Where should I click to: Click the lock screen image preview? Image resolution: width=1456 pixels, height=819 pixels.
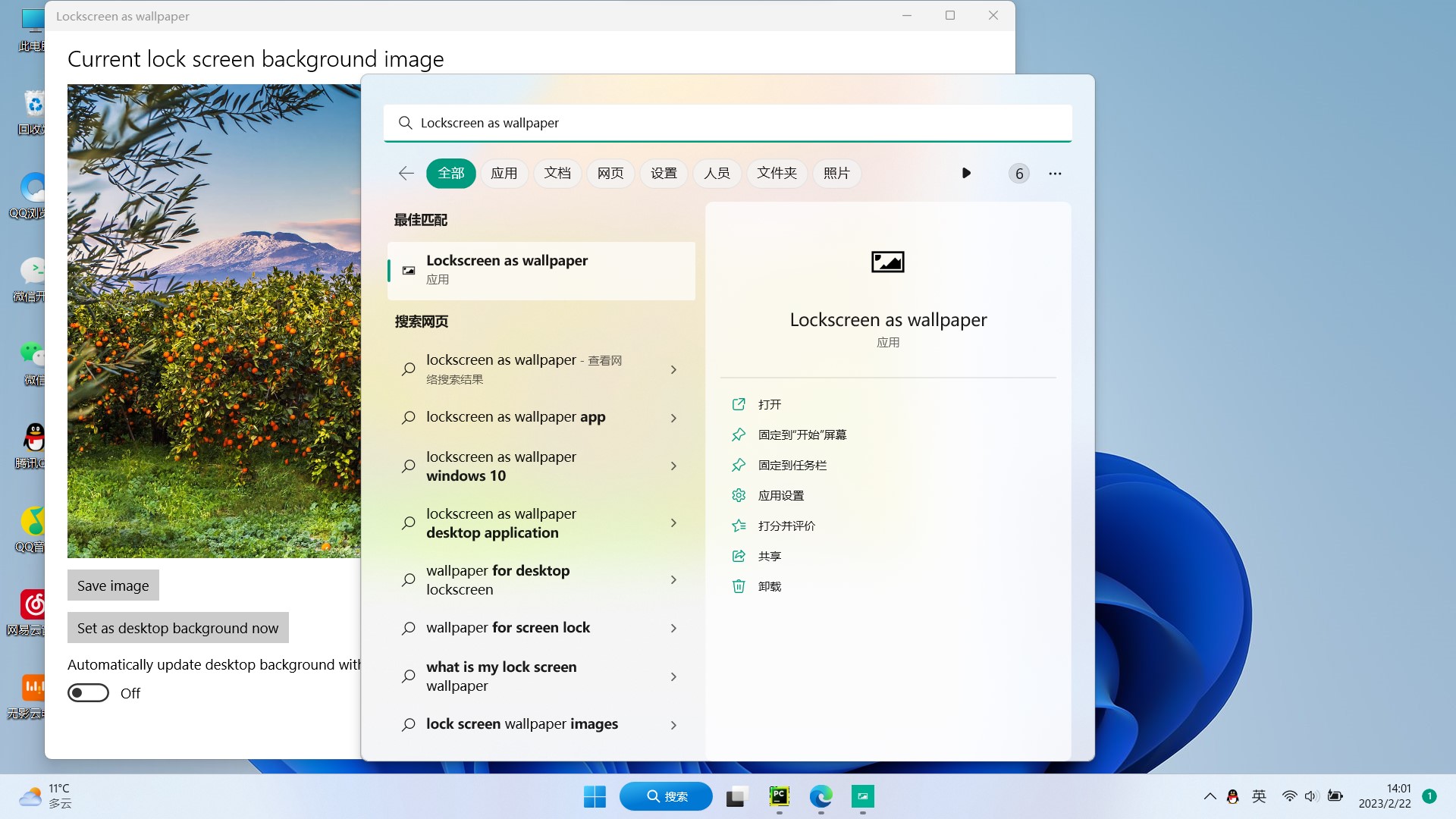(x=214, y=321)
